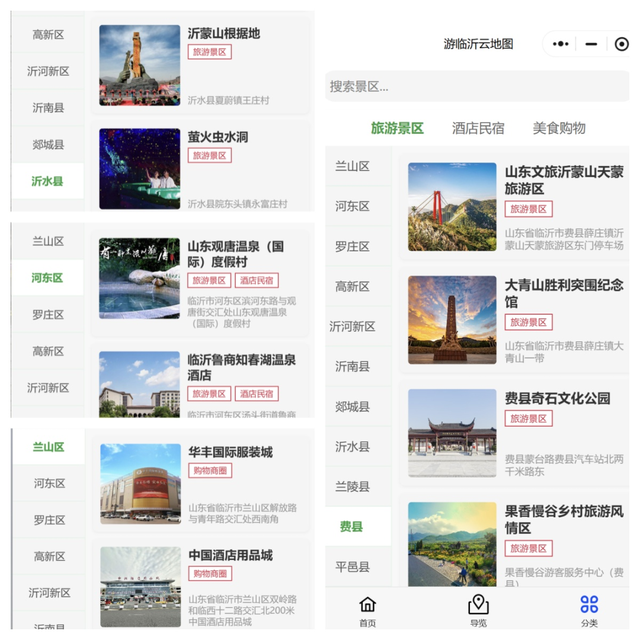Image resolution: width=640 pixels, height=640 pixels.
Task: Select 平邑县 in district list
Action: click(x=352, y=566)
